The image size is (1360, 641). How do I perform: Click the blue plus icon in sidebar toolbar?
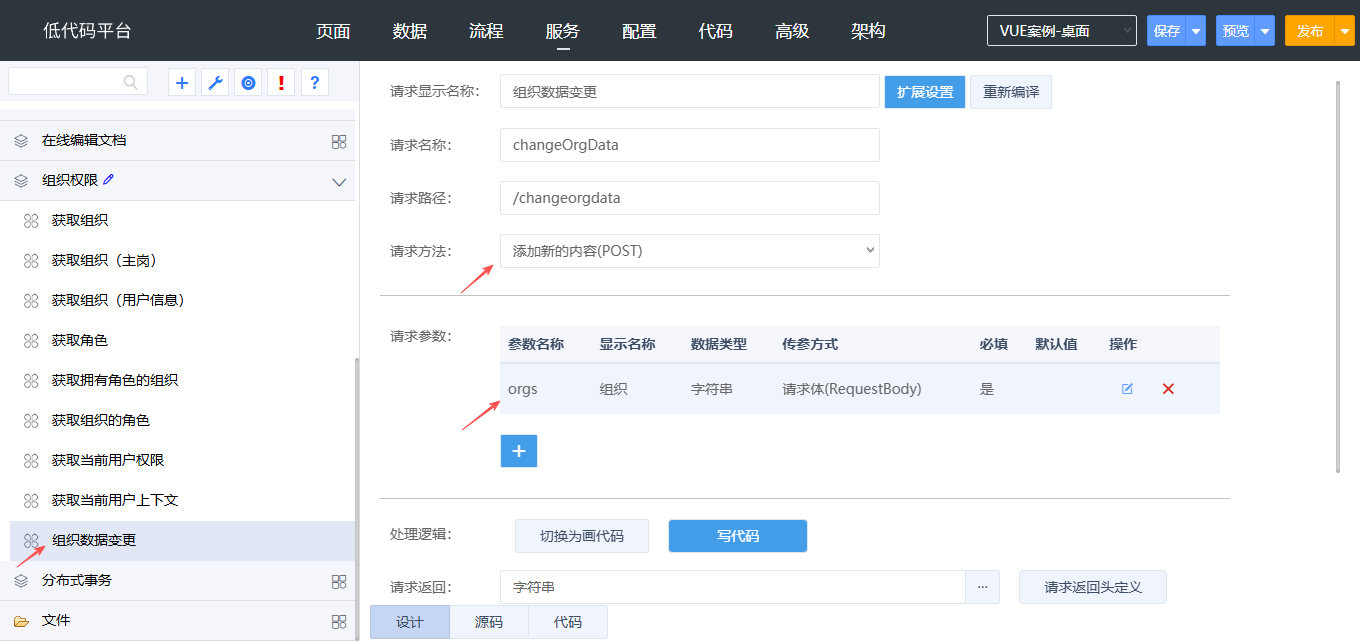tap(182, 83)
